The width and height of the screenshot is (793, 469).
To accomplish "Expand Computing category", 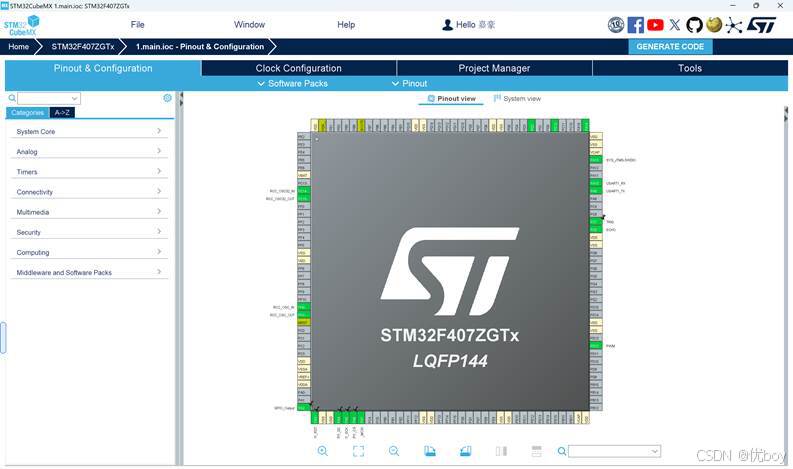I will tap(89, 252).
